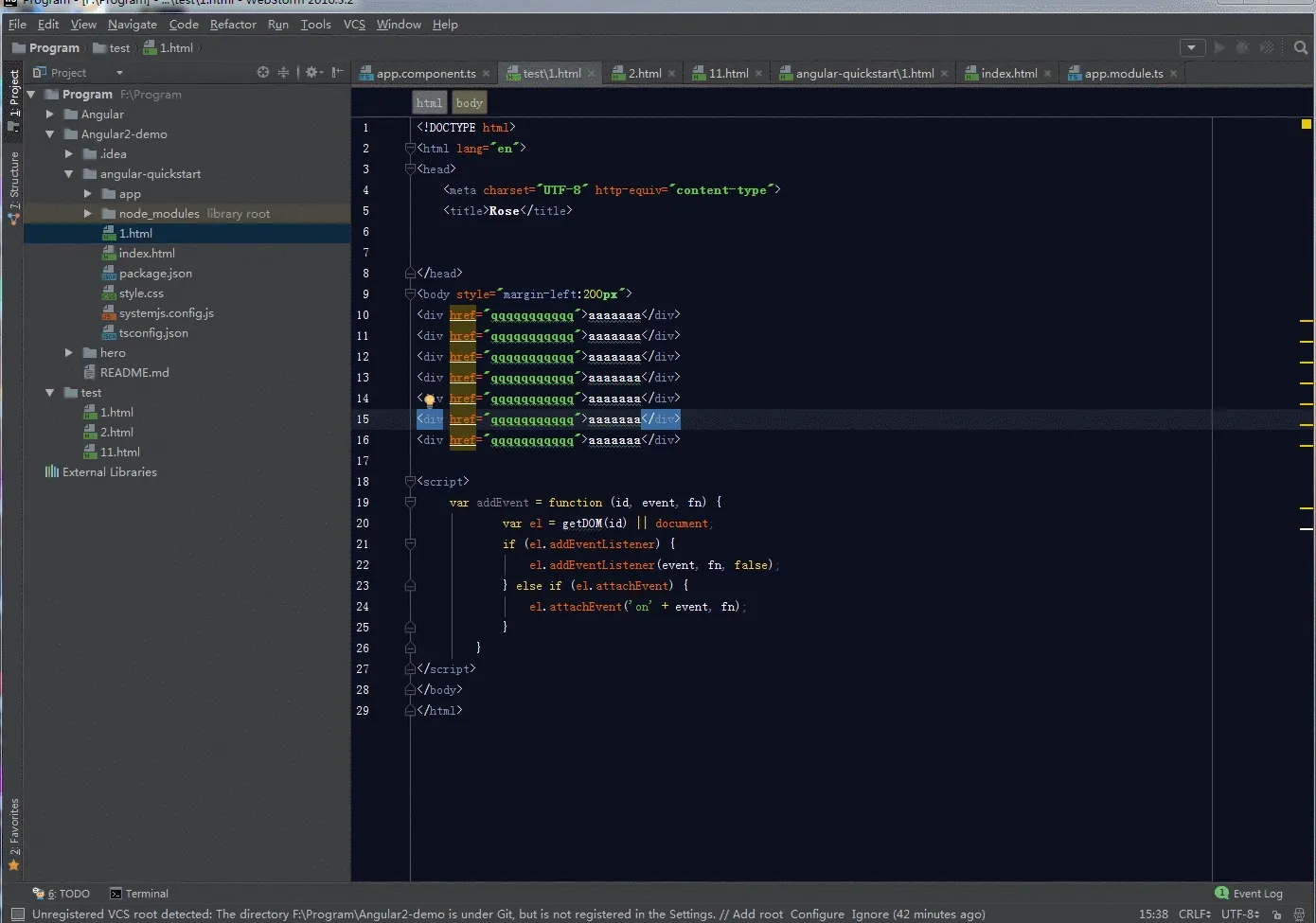Open the Event Log icon

(x=1222, y=893)
